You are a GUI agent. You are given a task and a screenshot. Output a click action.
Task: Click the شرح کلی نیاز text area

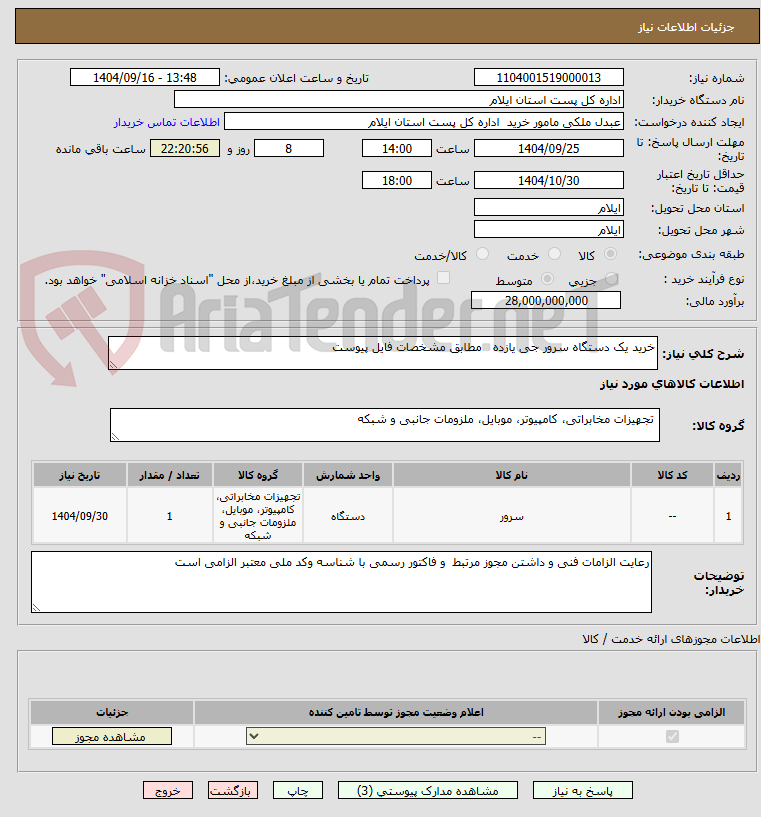[x=383, y=353]
